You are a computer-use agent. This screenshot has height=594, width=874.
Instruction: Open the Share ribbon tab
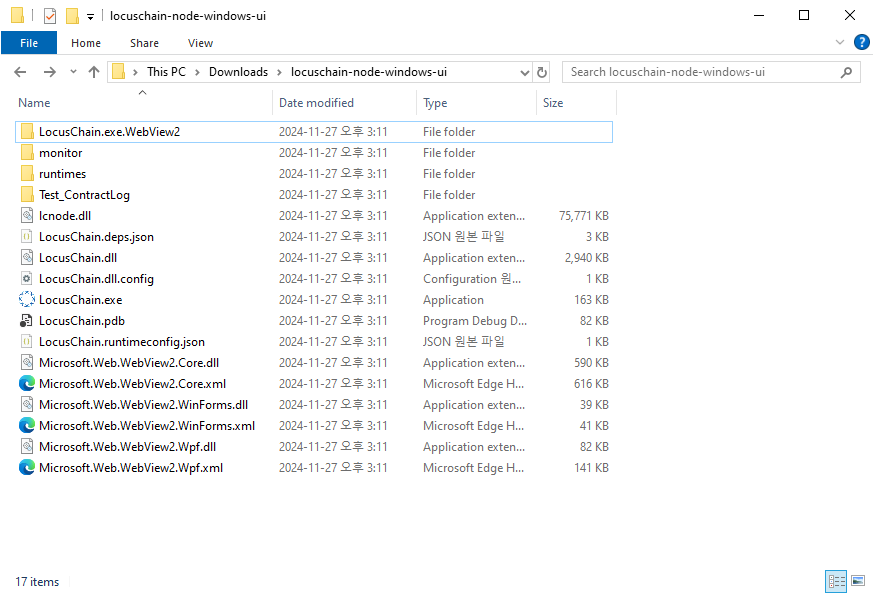[144, 43]
